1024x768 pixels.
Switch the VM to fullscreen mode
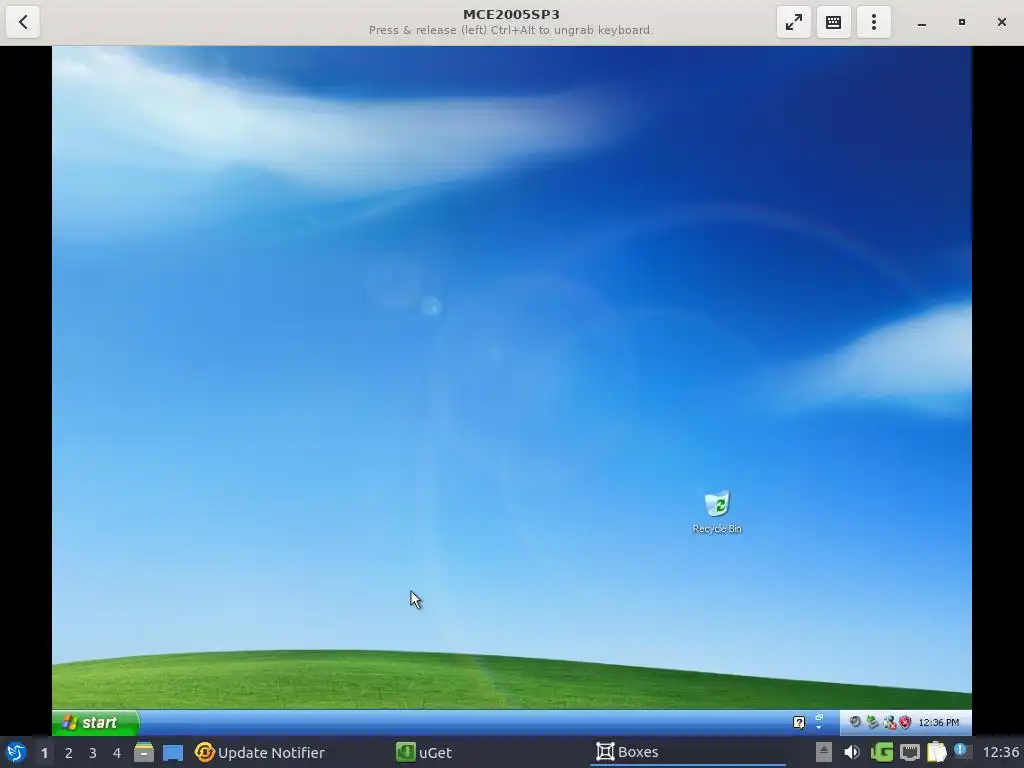pos(793,22)
